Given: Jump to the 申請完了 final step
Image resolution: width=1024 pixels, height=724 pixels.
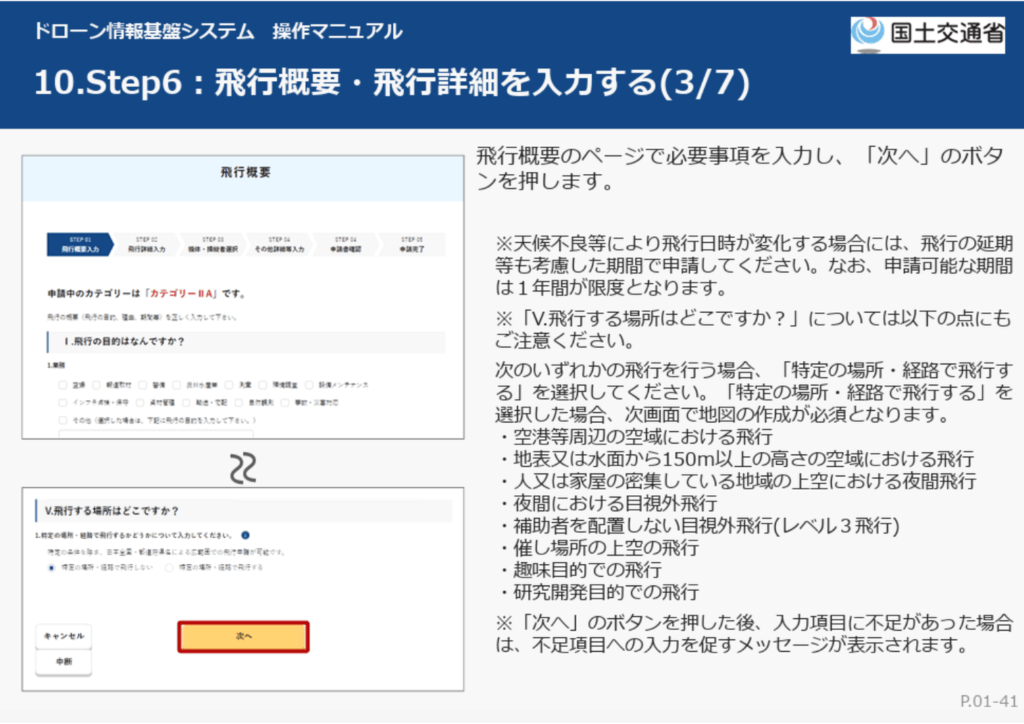Looking at the screenshot, I should [411, 244].
